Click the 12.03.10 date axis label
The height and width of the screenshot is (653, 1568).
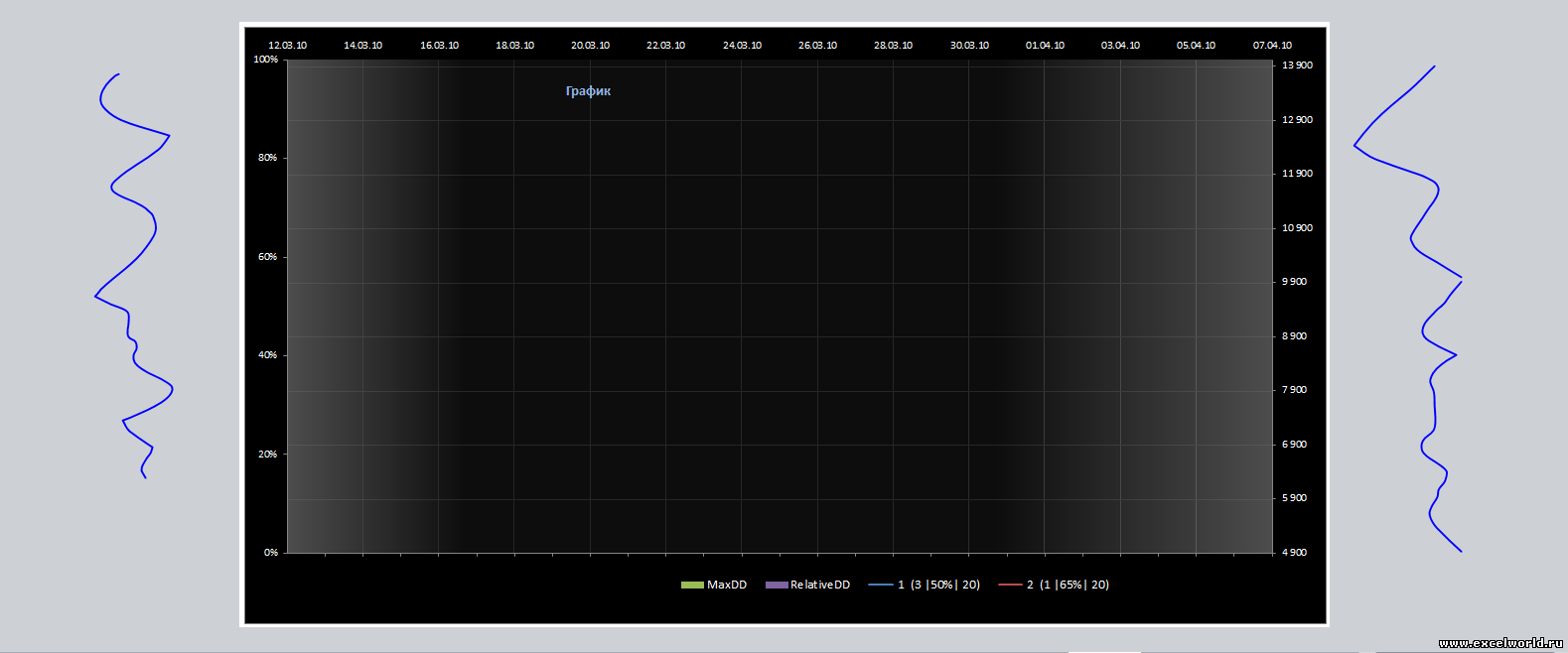[x=287, y=46]
